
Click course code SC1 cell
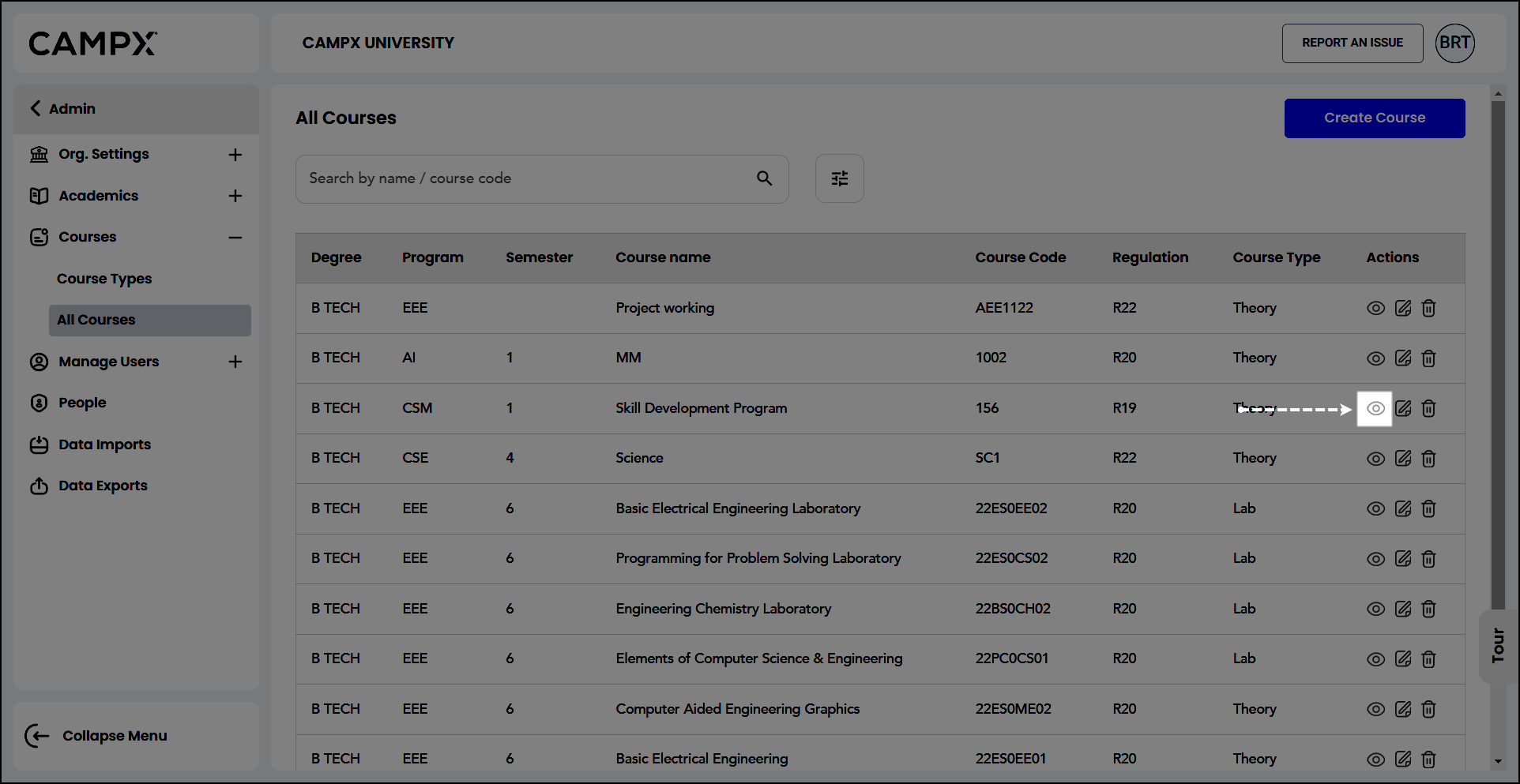[x=988, y=458]
